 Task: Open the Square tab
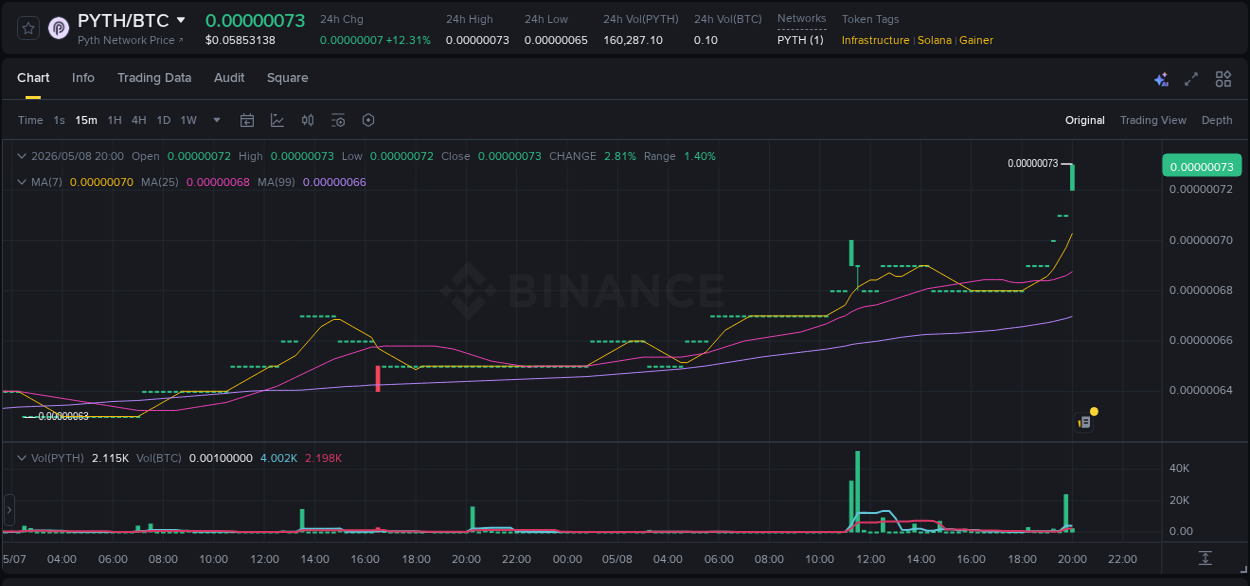point(287,78)
